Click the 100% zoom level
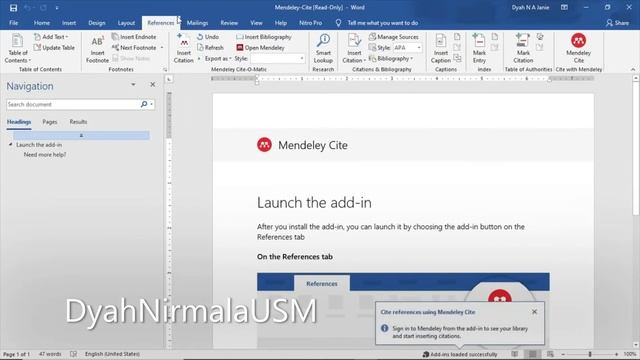The height and width of the screenshot is (360, 640). pyautogui.click(x=629, y=354)
